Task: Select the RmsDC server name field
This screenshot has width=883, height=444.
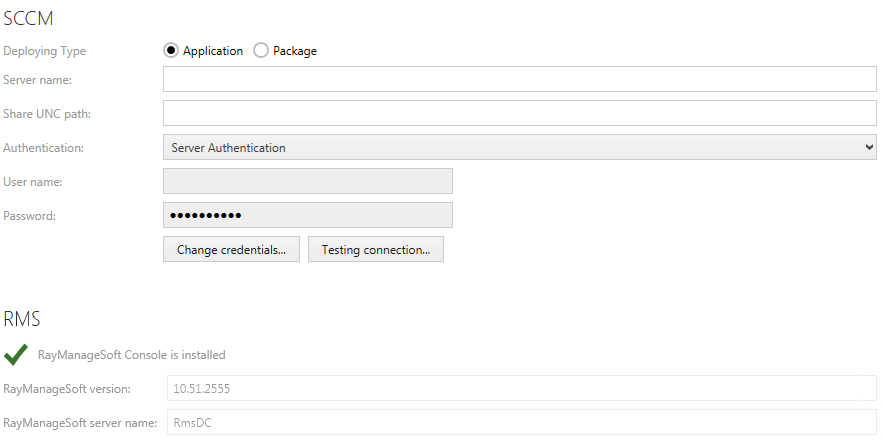Action: [519, 422]
